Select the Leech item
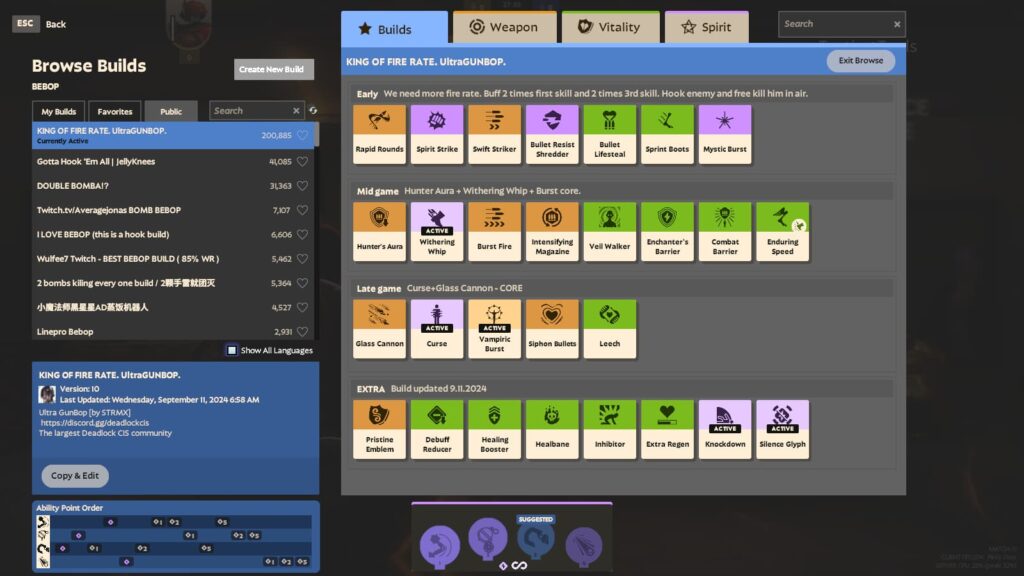Screen dimensions: 1024x576 click(x=610, y=329)
